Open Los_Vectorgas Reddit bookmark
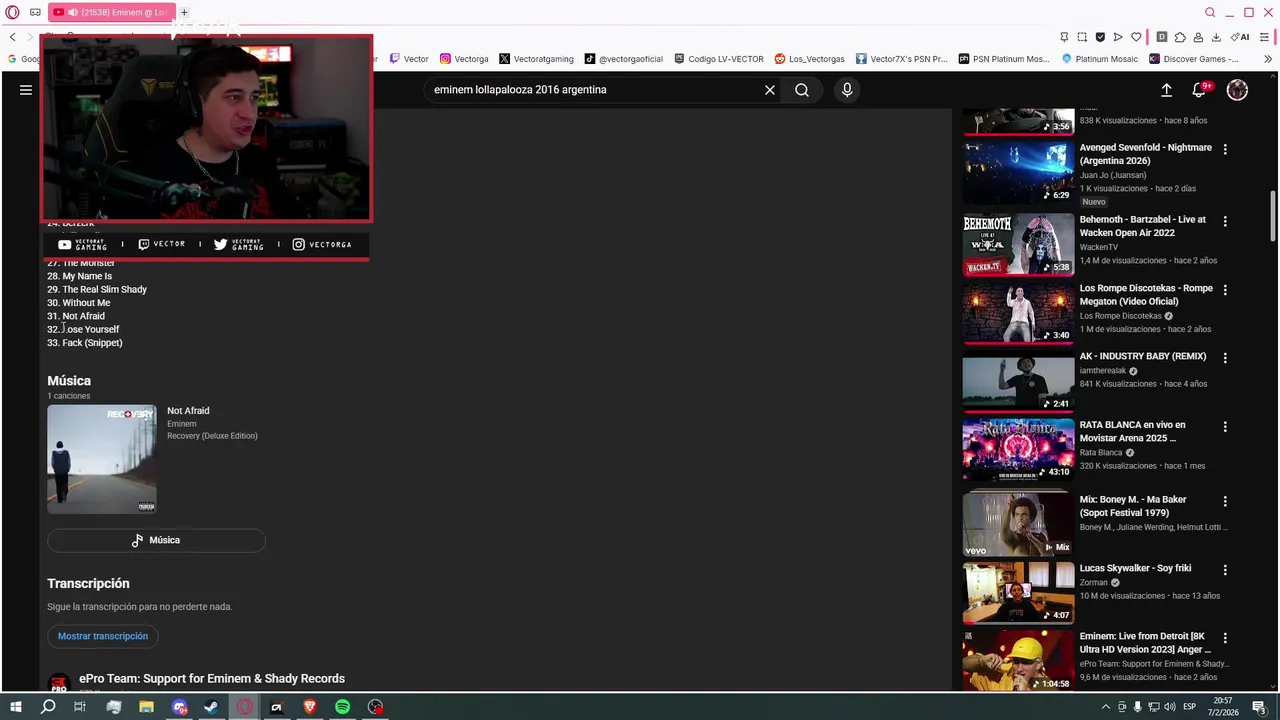 coord(809,59)
